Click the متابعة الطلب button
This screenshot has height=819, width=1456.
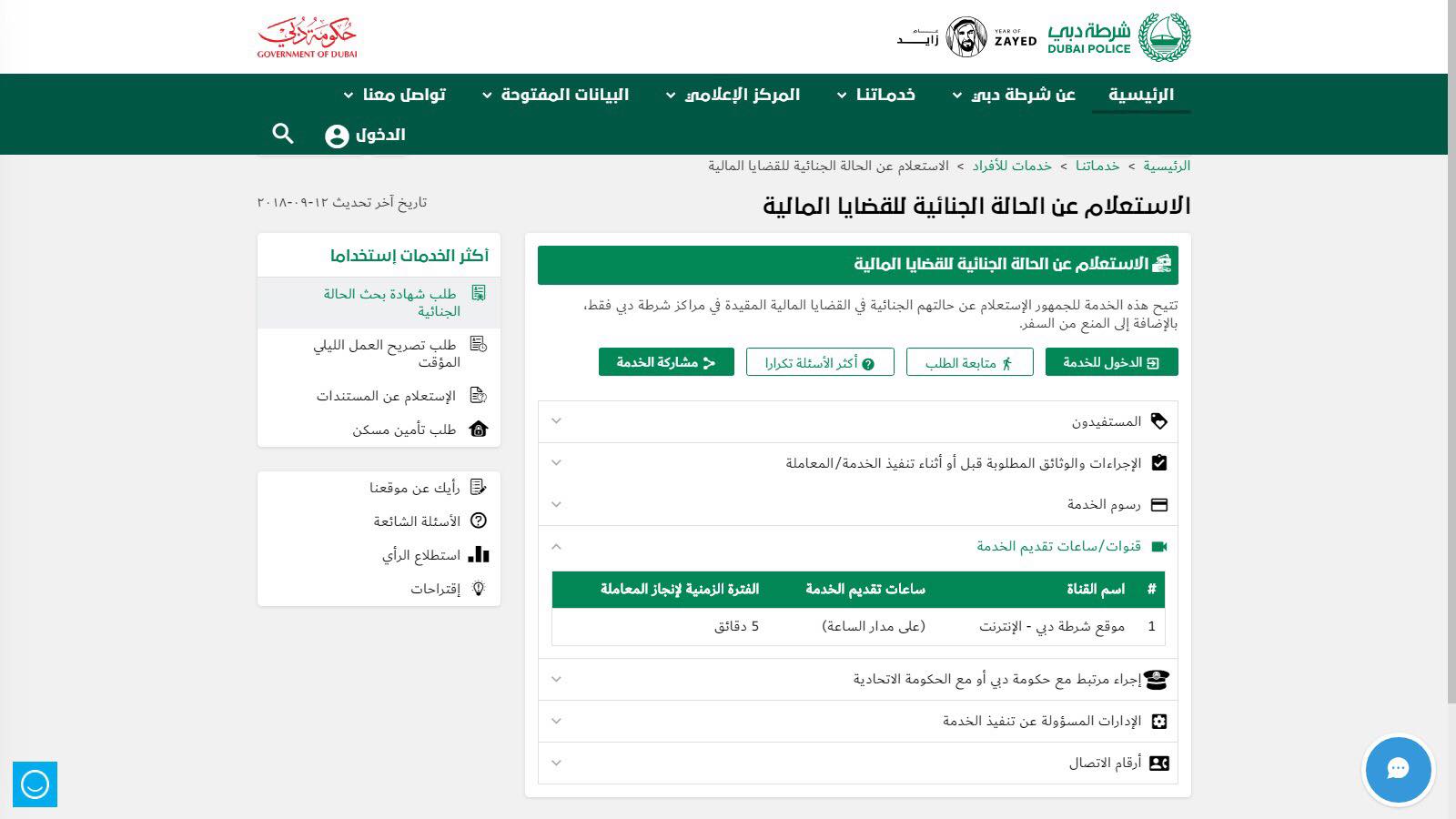969,362
